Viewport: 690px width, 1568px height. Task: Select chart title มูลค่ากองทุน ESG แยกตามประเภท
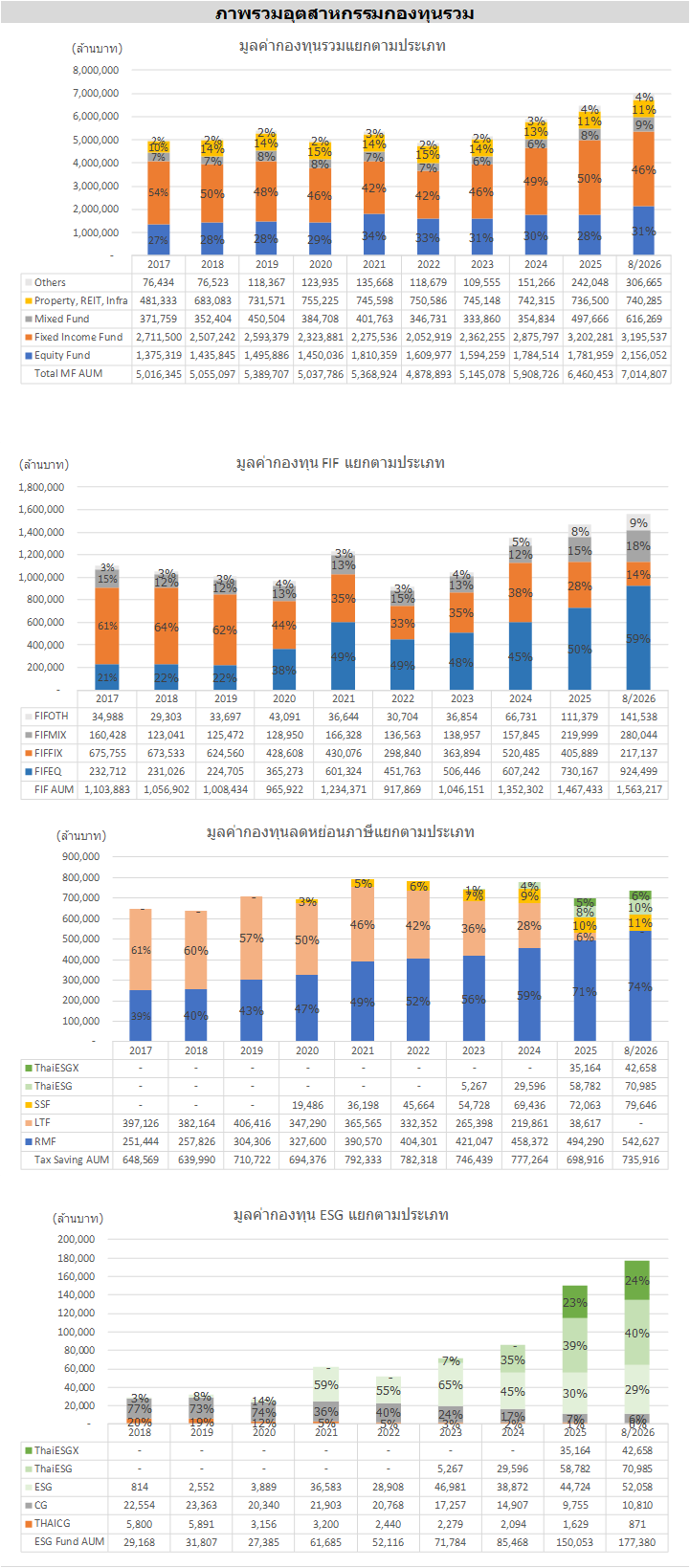341,1215
